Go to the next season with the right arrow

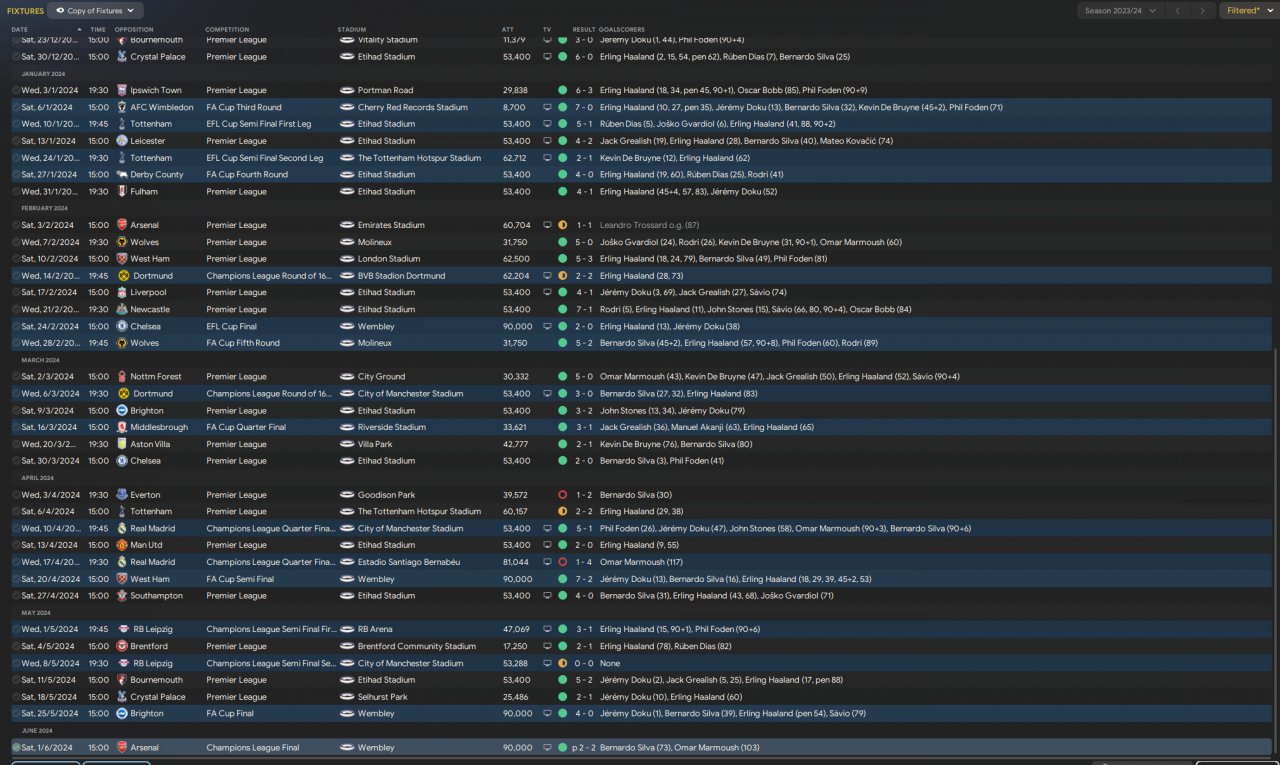(x=1203, y=11)
